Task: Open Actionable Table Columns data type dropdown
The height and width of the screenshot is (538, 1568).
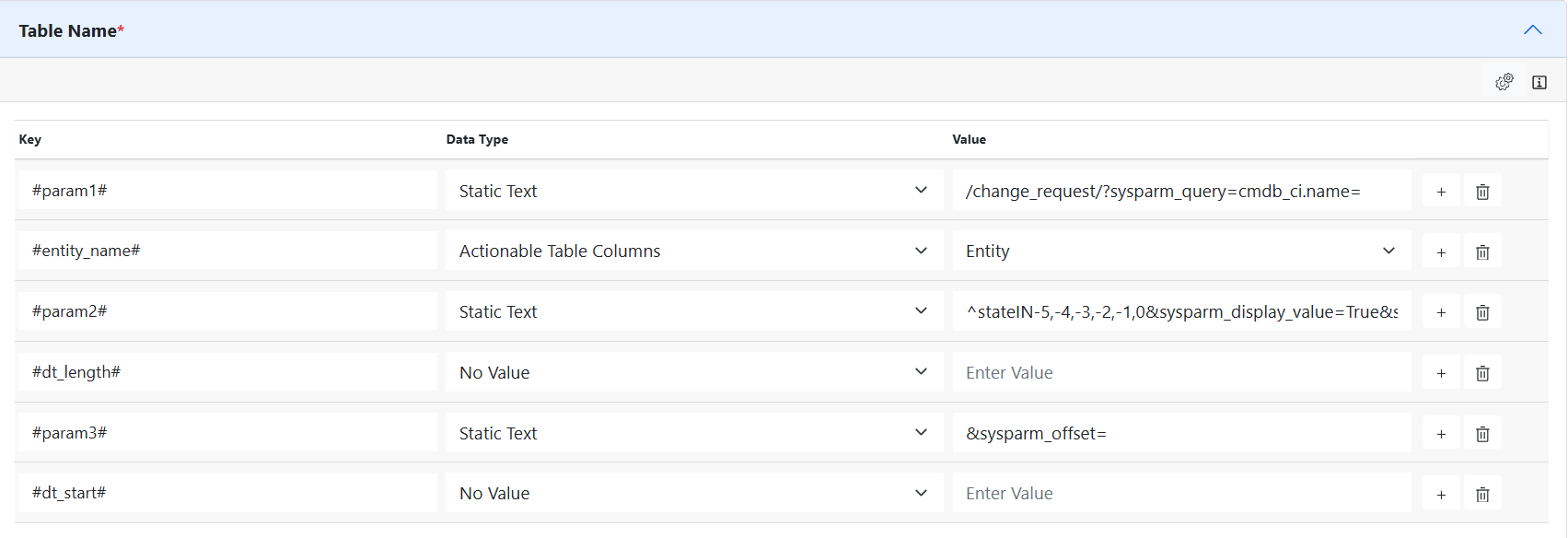Action: [694, 251]
